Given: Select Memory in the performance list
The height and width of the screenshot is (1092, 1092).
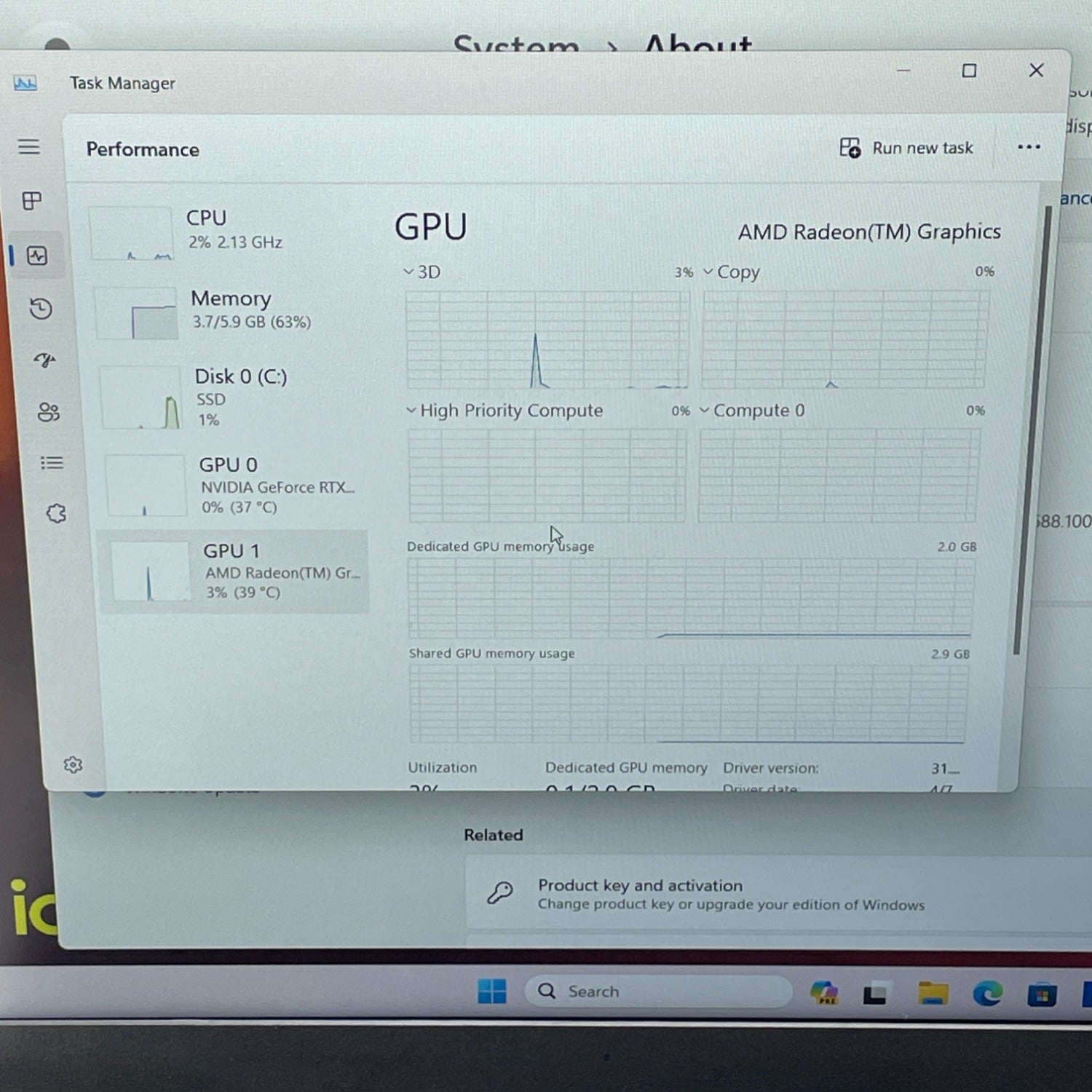Looking at the screenshot, I should (232, 312).
